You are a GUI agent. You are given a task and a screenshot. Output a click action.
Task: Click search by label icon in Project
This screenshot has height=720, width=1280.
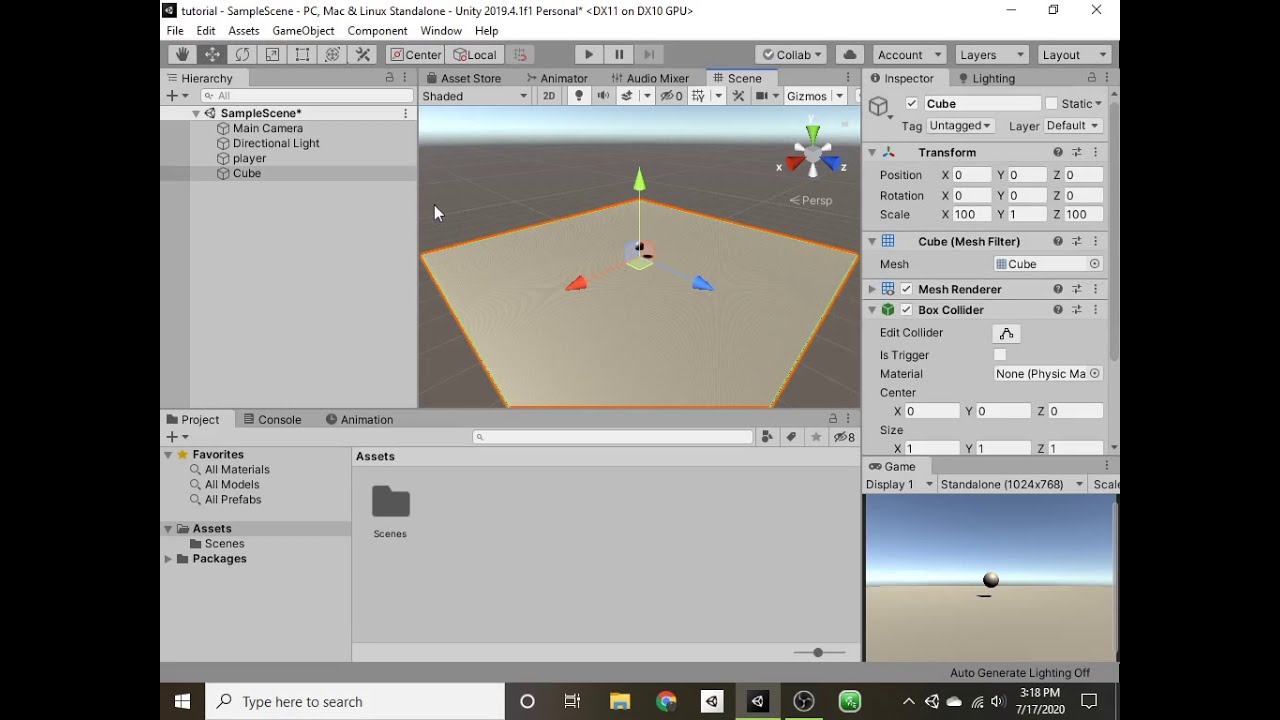pyautogui.click(x=791, y=437)
